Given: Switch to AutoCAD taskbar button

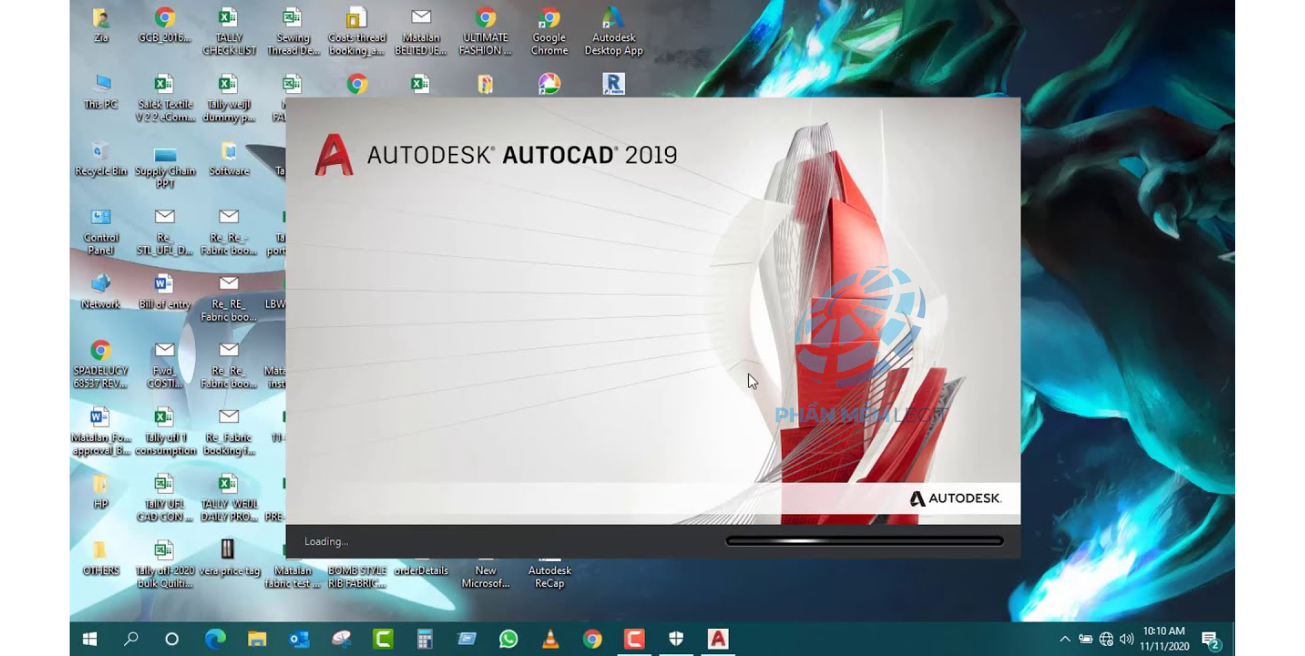Looking at the screenshot, I should tap(718, 639).
